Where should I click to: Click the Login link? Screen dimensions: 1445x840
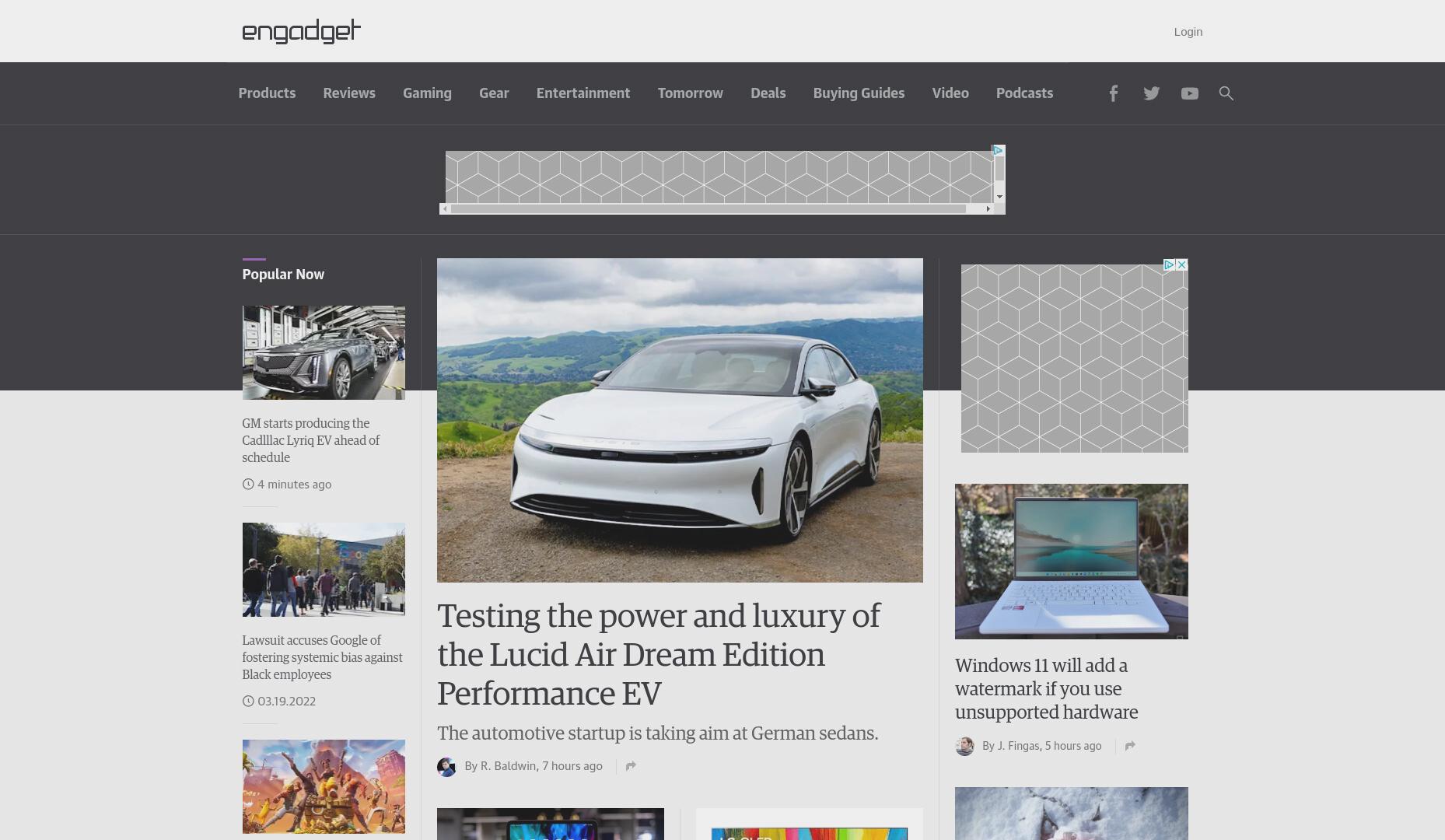1188,32
